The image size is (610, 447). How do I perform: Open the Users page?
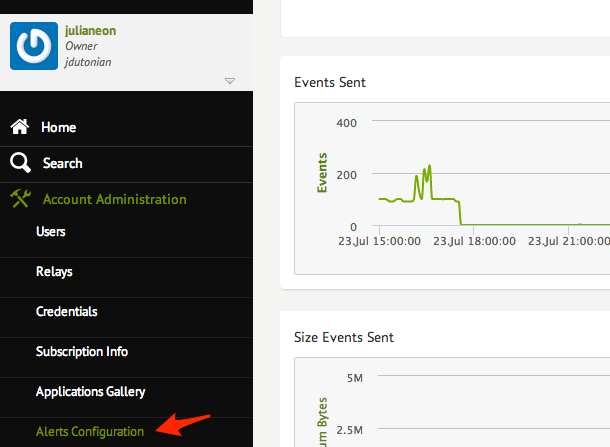click(51, 232)
